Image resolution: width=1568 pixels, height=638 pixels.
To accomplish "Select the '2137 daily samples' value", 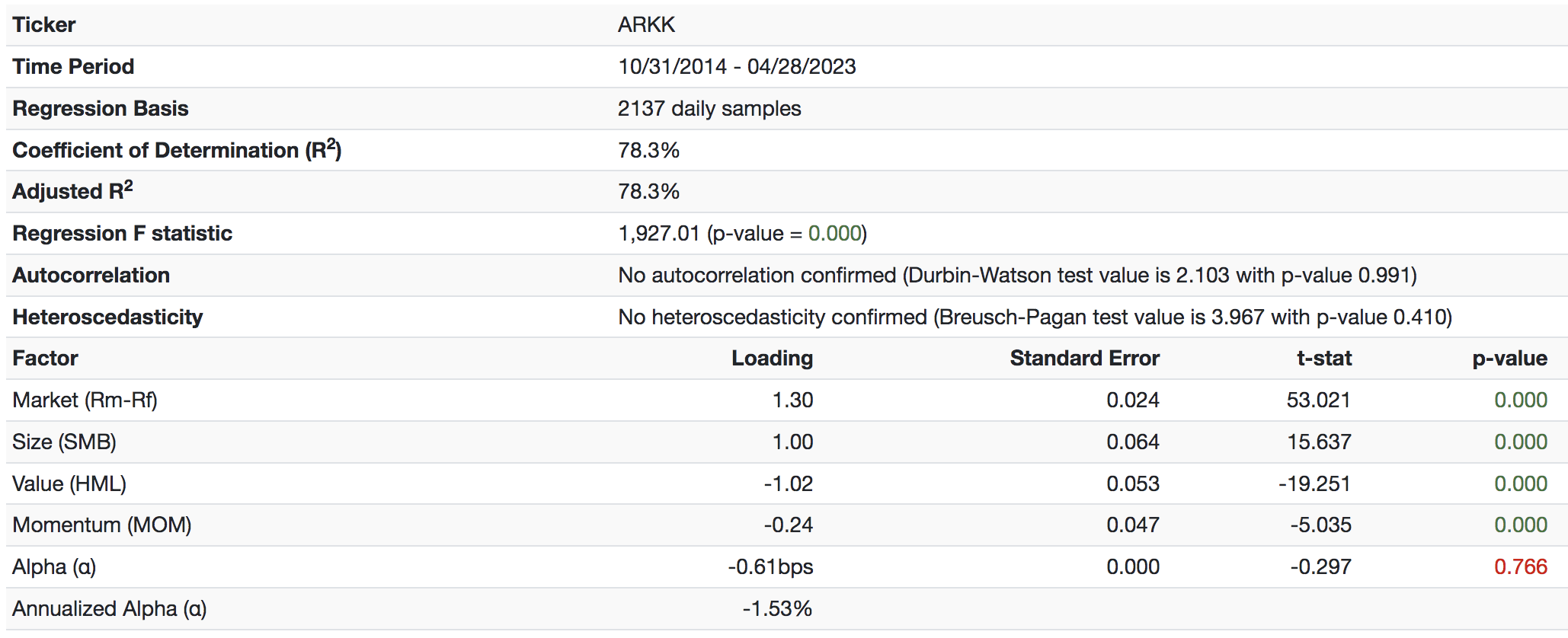I will point(709,108).
